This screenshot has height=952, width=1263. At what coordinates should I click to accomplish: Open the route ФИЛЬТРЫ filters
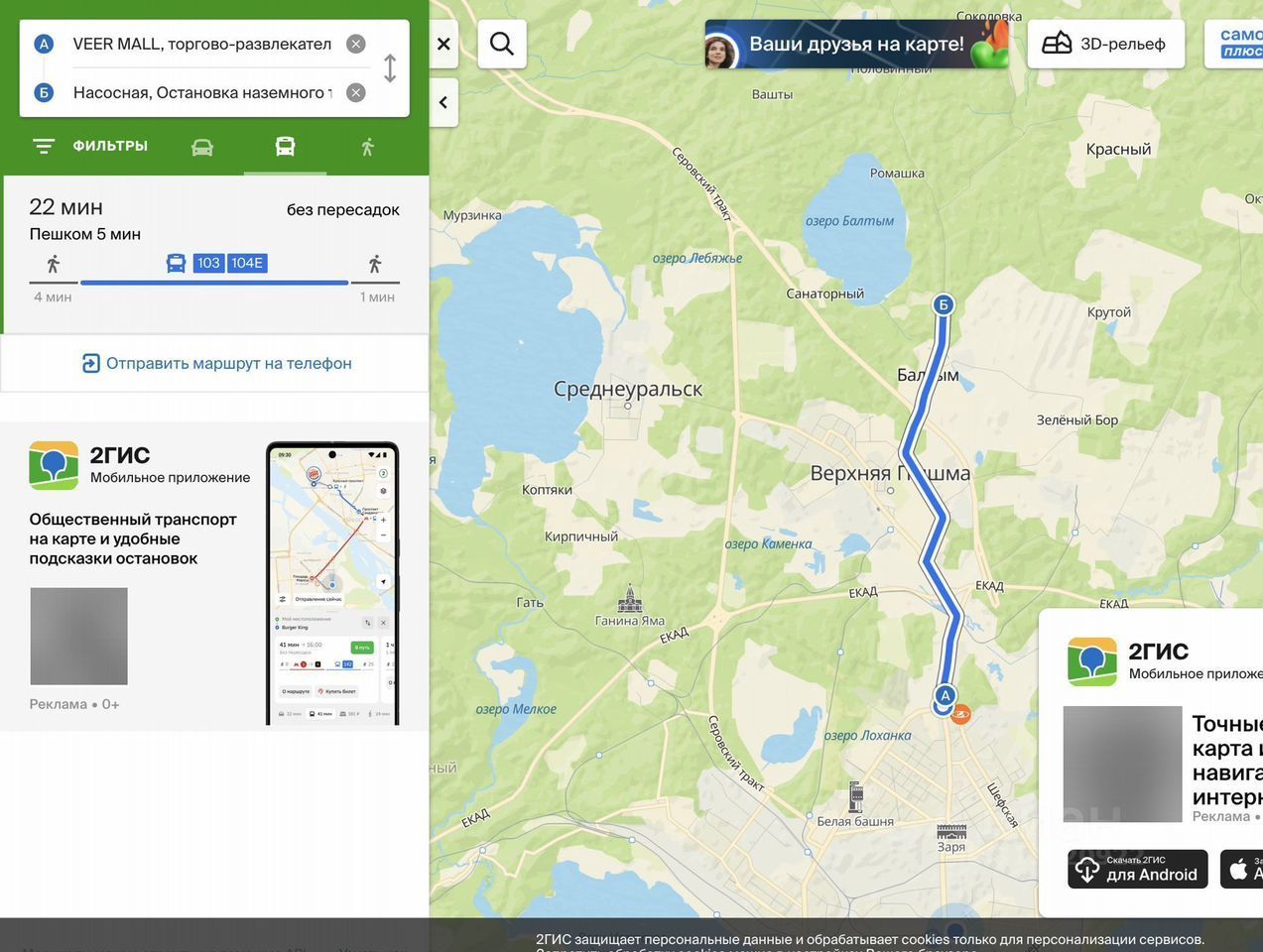[x=90, y=146]
